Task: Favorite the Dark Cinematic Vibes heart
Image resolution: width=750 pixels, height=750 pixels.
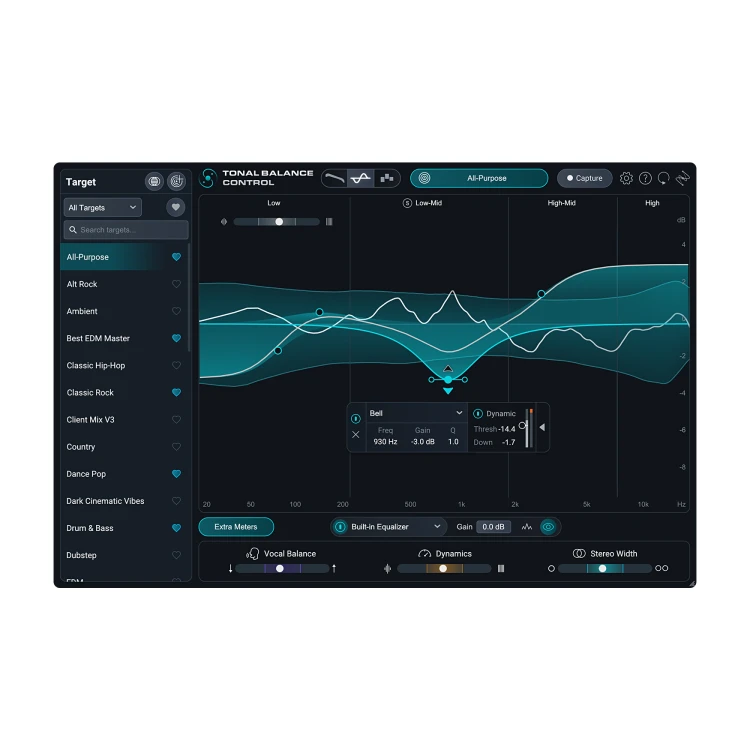Action: coord(176,501)
